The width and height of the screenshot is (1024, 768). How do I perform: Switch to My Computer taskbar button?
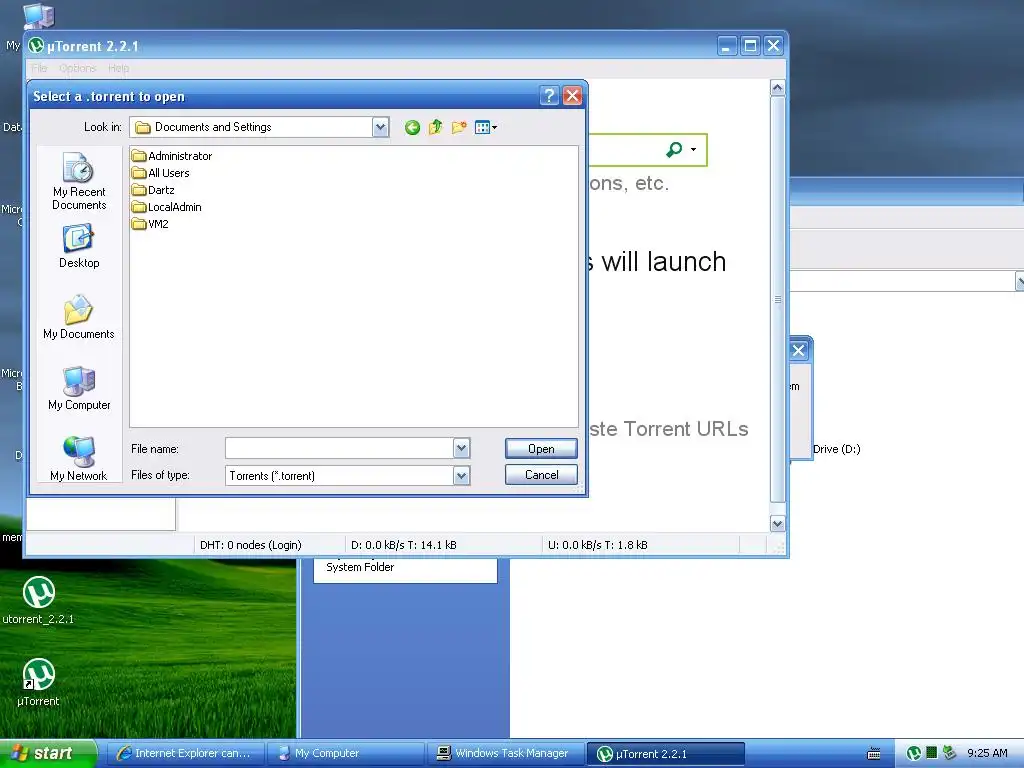pos(346,753)
